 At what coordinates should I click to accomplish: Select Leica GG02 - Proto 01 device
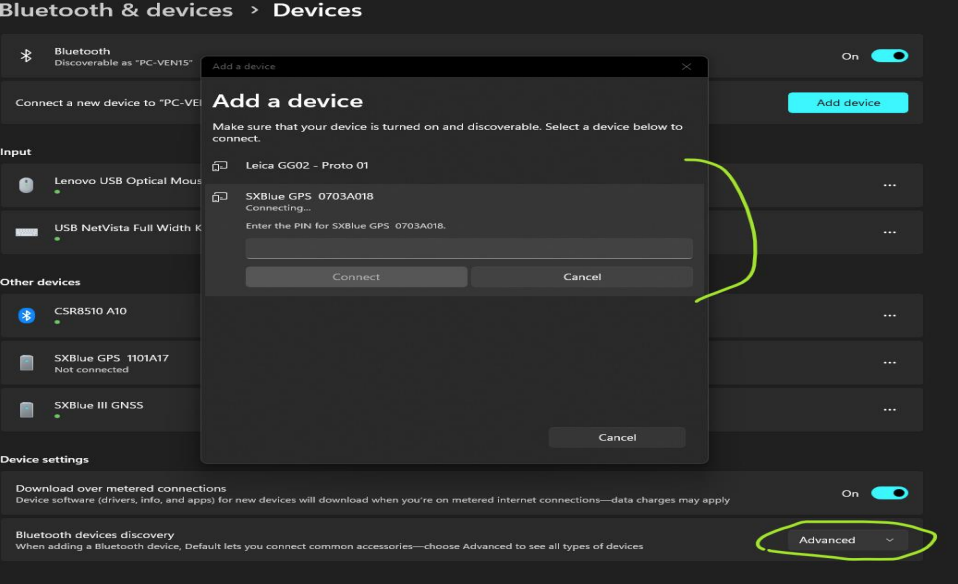tap(455, 166)
